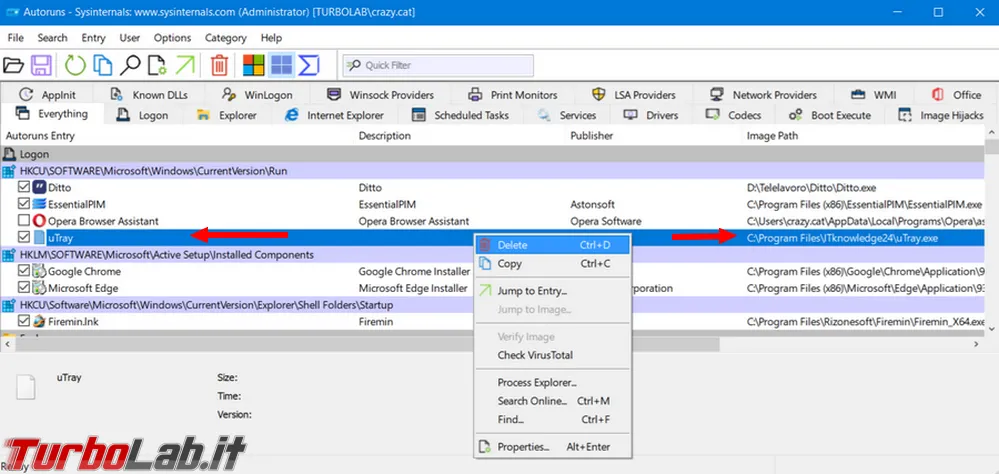The width and height of the screenshot is (999, 474).
Task: Select the HKCU CurrentVersion\Run registry row
Action: [x=492, y=171]
